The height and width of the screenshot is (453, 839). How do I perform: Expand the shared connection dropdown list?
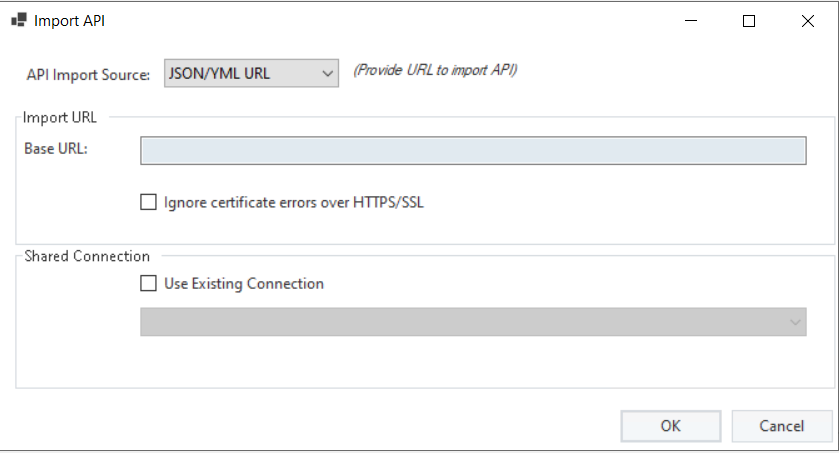point(472,322)
